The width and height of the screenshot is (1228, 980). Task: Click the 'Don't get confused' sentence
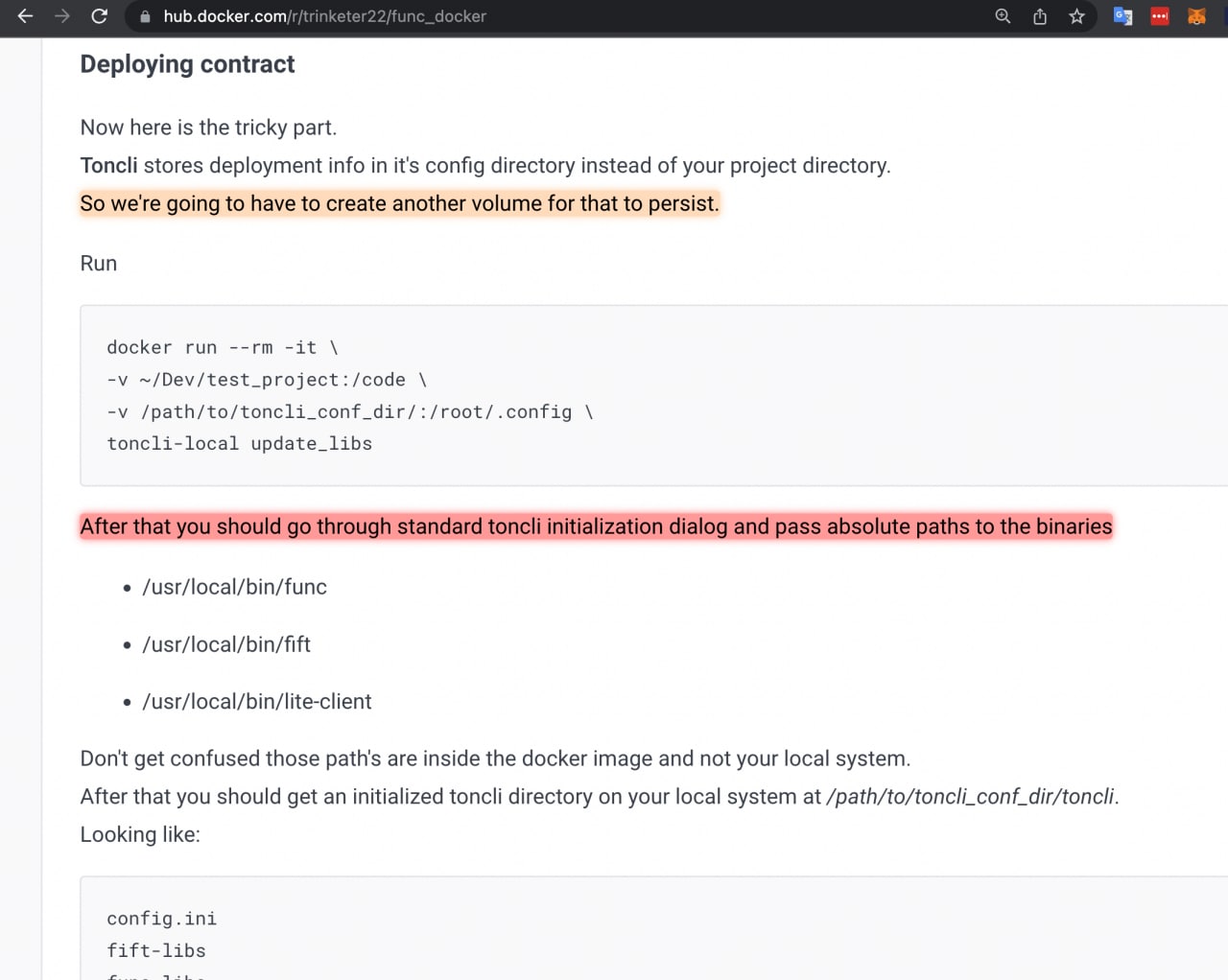point(495,758)
